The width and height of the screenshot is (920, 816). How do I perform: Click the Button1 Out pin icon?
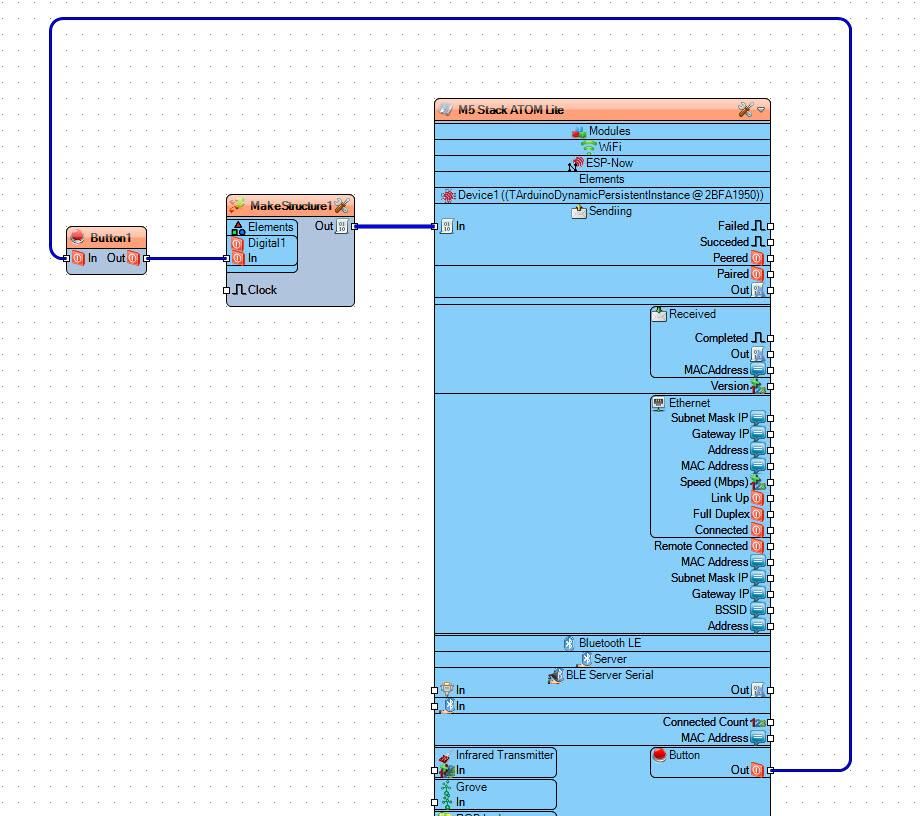(133, 258)
